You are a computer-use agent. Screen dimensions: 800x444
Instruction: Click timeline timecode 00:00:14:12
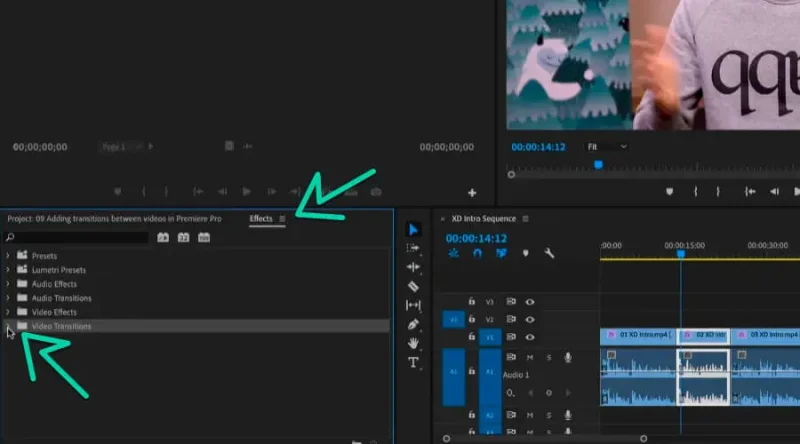(x=476, y=238)
